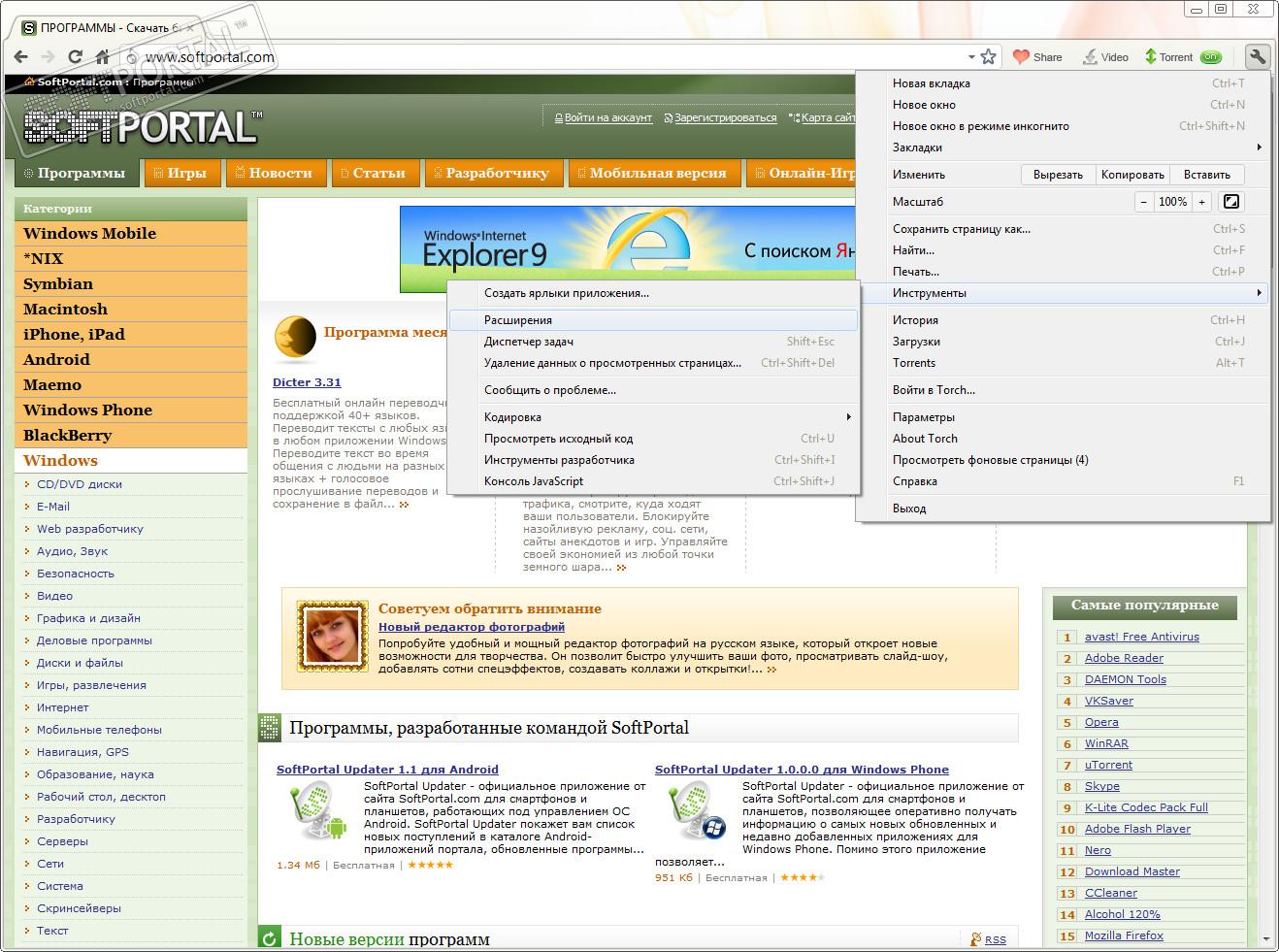Click the page scrollbar down arrow
Screen dimensions: 1279x952
pos(1264,939)
